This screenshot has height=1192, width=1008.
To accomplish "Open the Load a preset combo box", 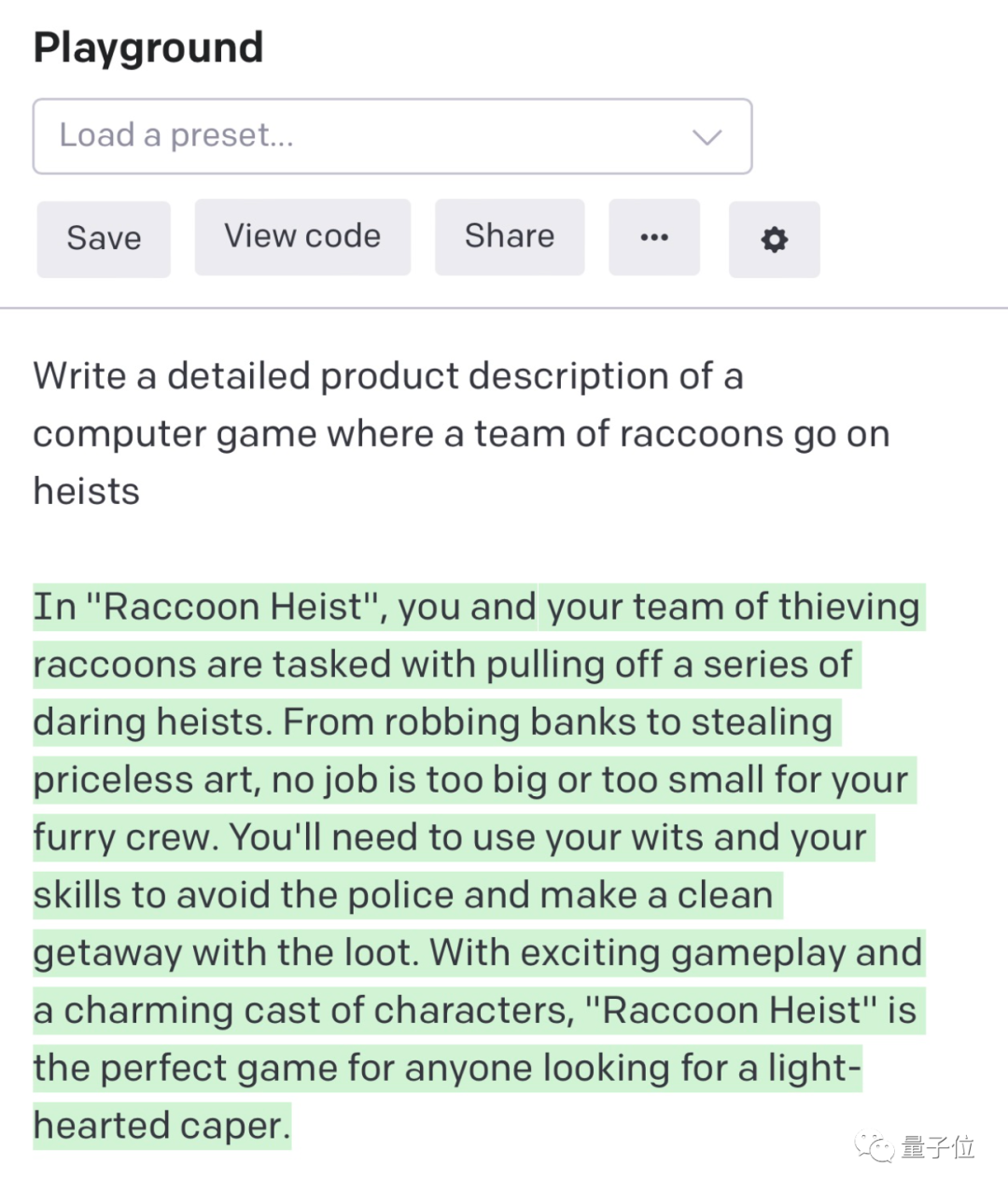I will [392, 136].
